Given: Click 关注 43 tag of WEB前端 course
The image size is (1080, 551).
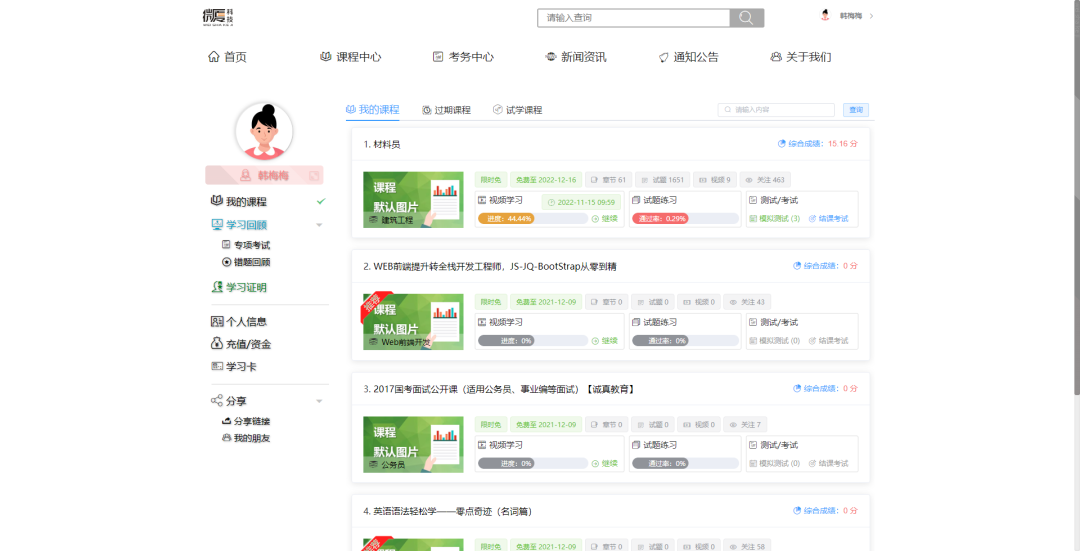Looking at the screenshot, I should point(747,302).
